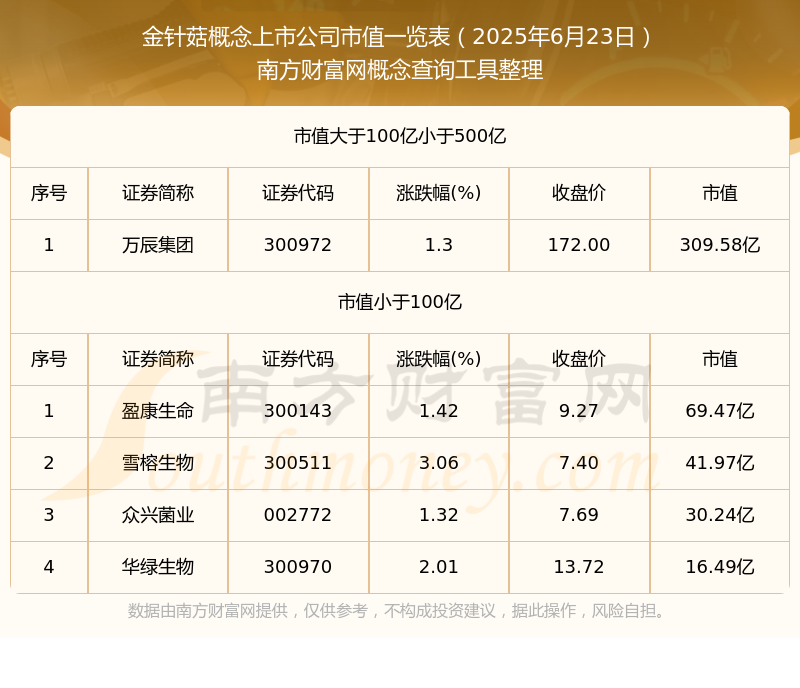Click 收盘价 header in the upper table
The width and height of the screenshot is (800, 688).
pos(579,193)
